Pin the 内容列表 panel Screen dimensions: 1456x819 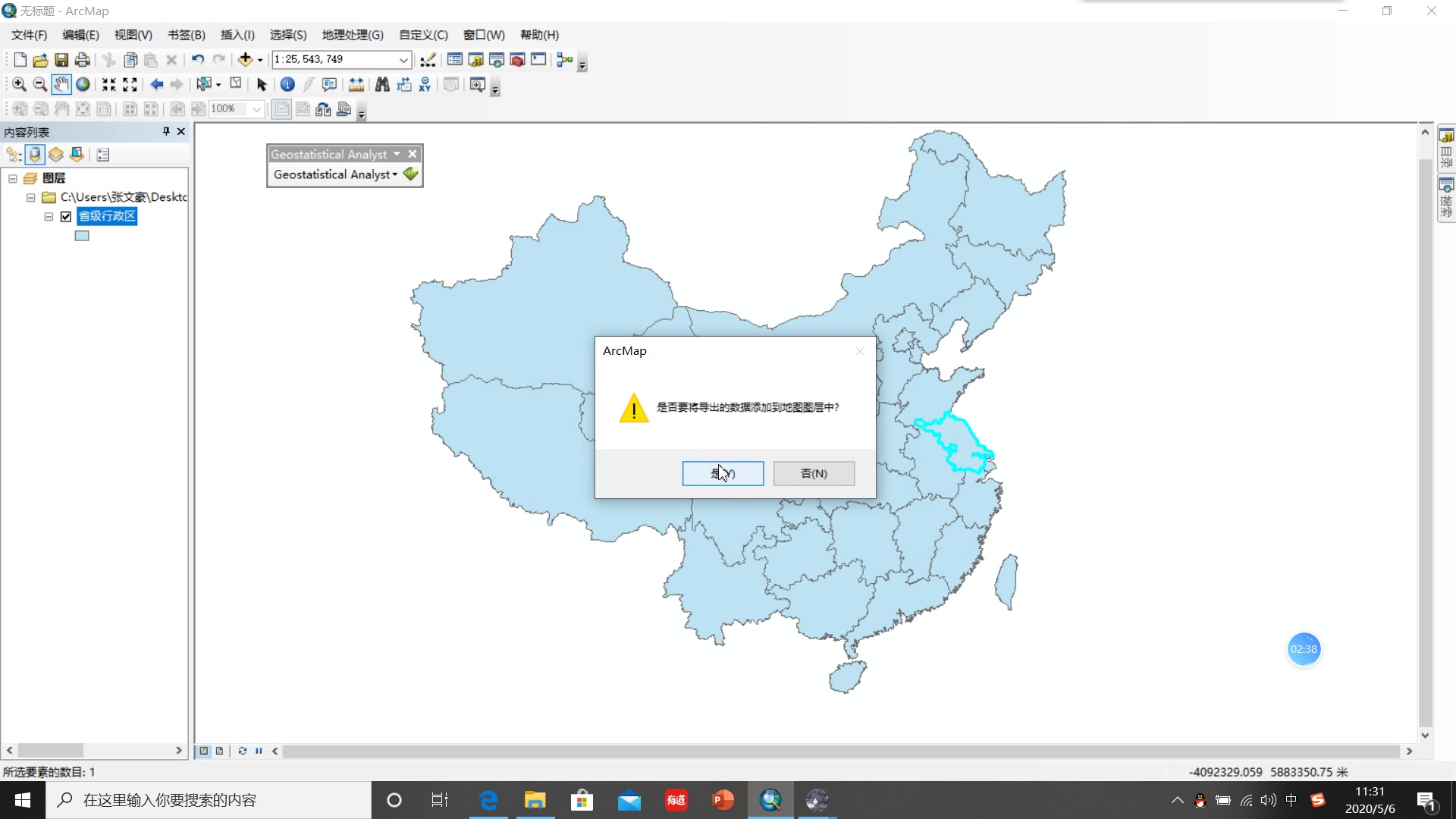(165, 131)
